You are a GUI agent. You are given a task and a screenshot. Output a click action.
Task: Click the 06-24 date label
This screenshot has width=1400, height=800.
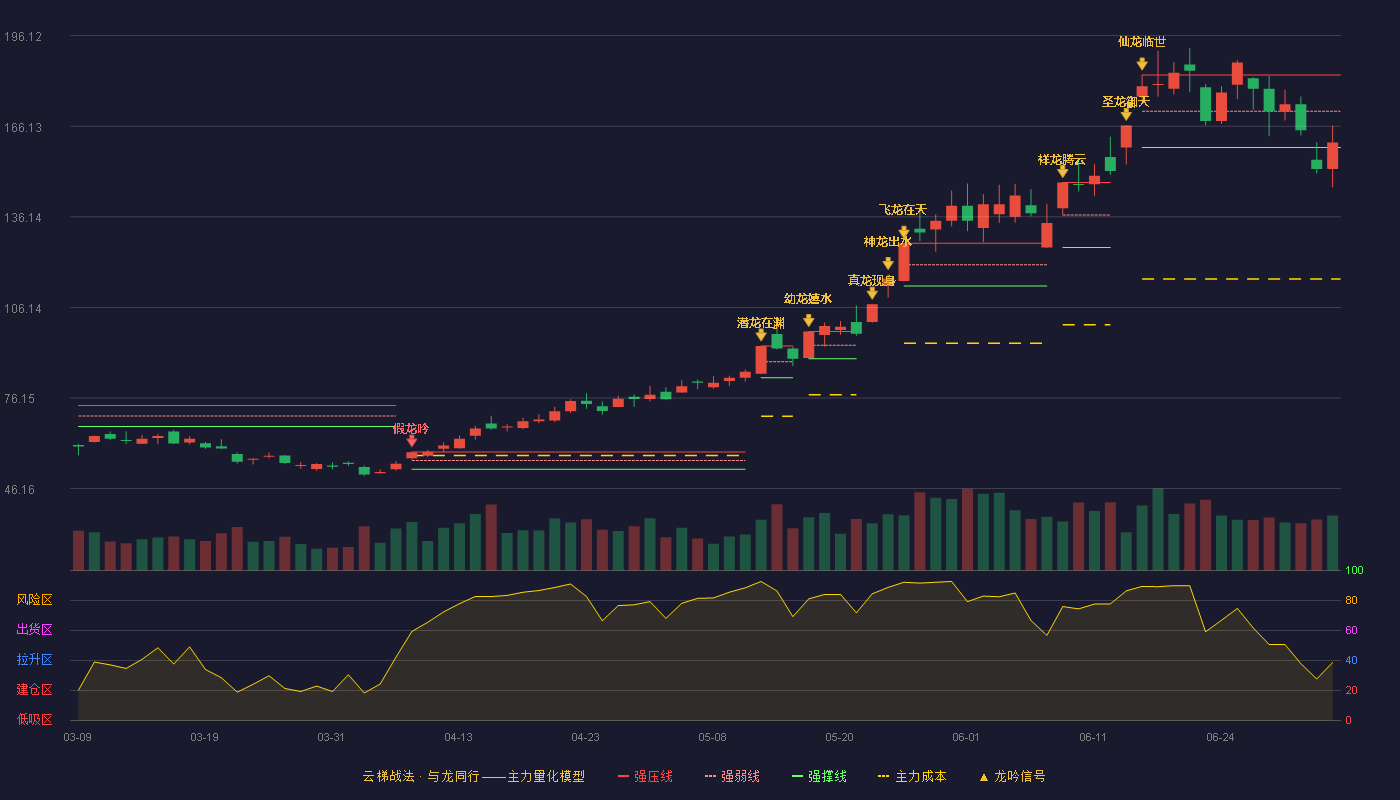[x=1220, y=737]
